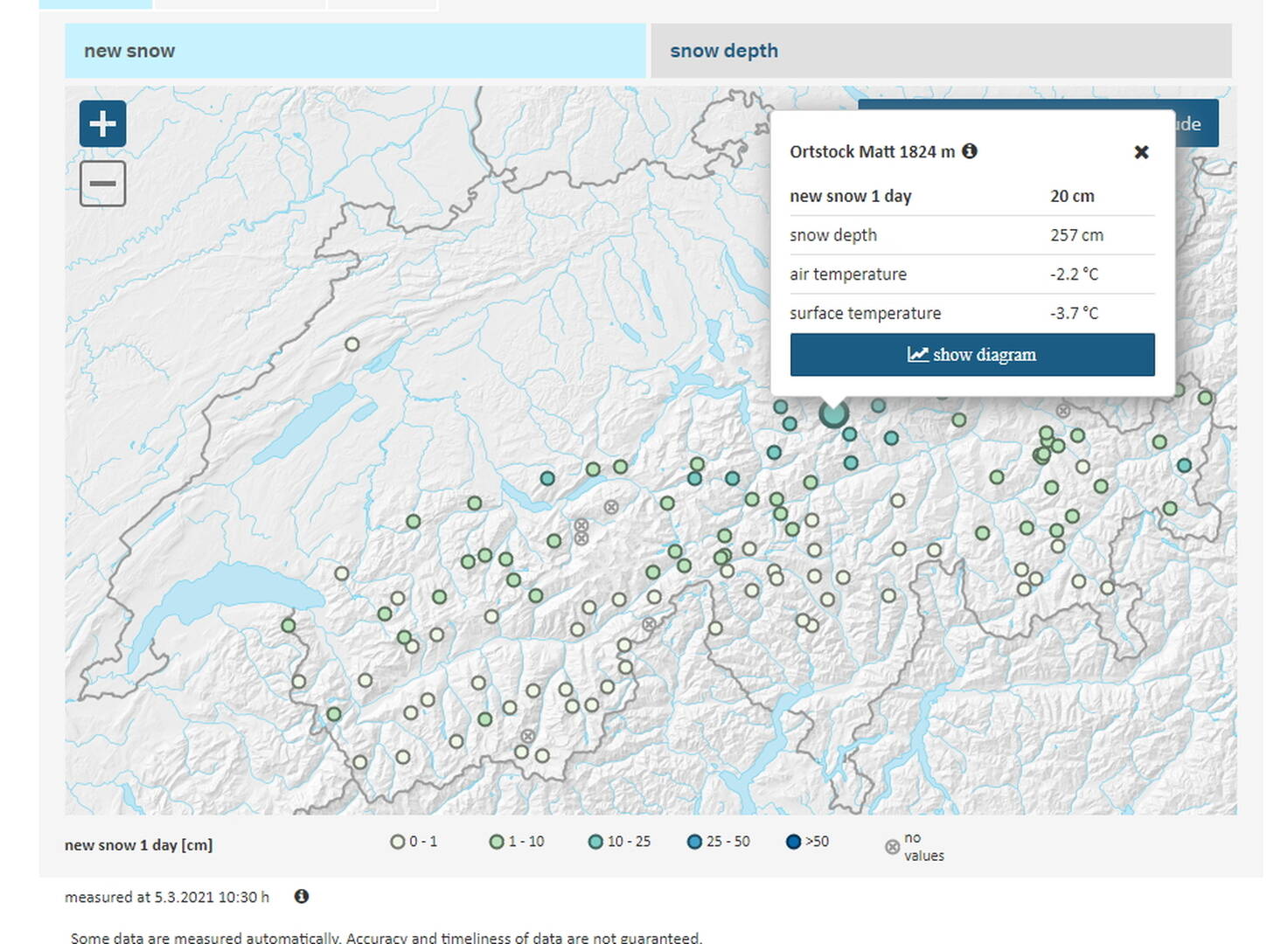Viewport: 1288px width, 944px height.
Task: Close the Ortstock Matt station popup
Action: [1141, 152]
